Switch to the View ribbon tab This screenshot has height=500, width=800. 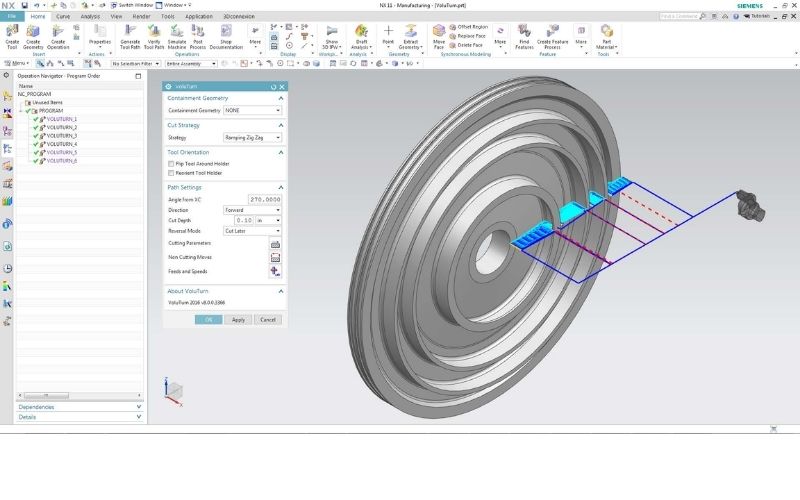[x=116, y=16]
